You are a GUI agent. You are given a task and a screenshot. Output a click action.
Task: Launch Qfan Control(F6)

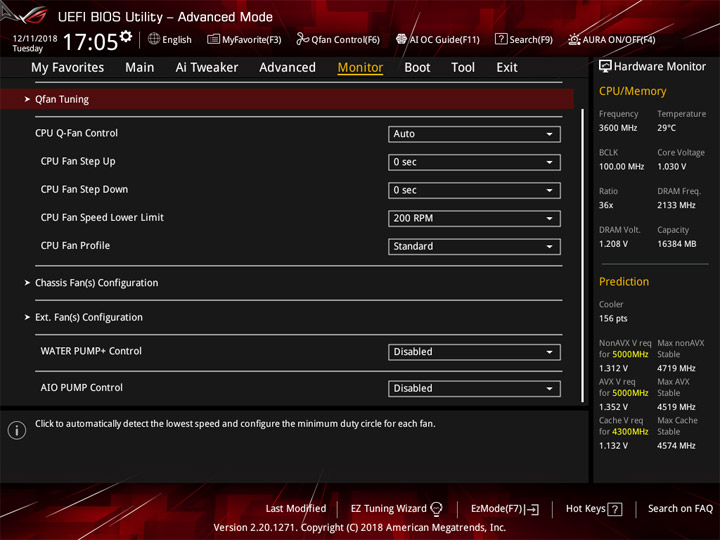tap(338, 39)
